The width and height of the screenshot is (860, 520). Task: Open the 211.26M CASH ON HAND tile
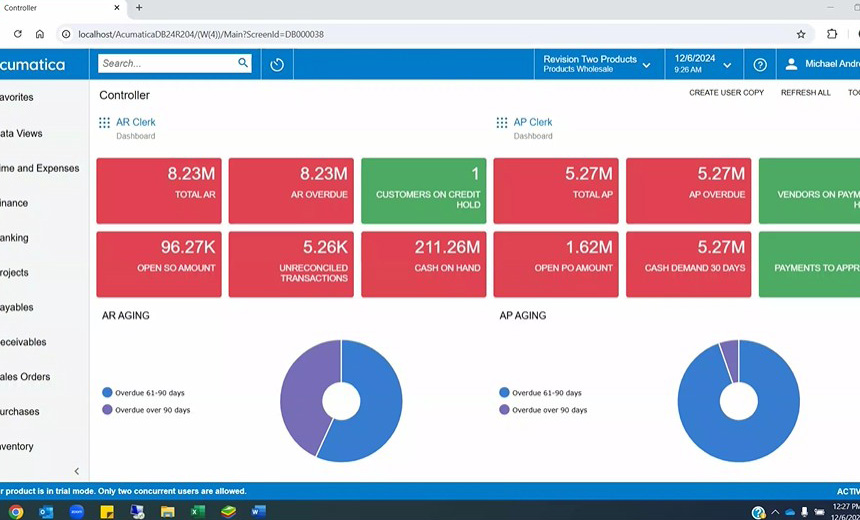[x=423, y=264]
